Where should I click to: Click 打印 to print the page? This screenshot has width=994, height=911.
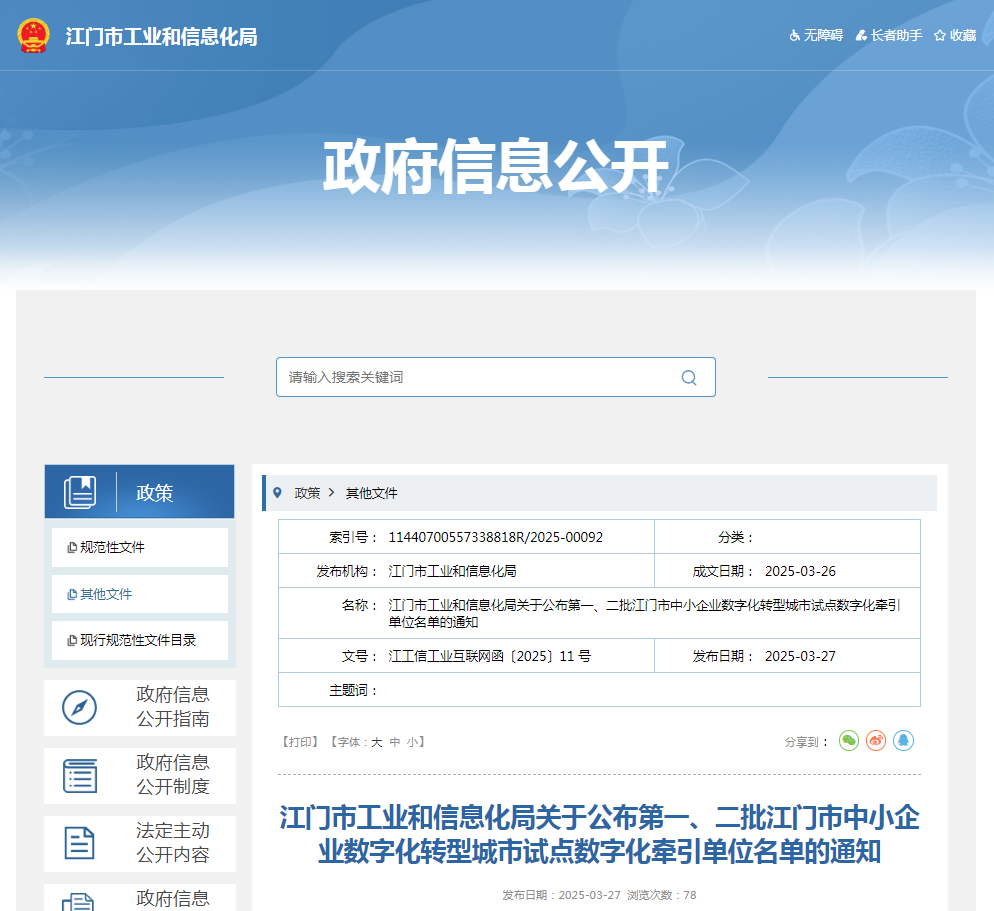(x=299, y=742)
